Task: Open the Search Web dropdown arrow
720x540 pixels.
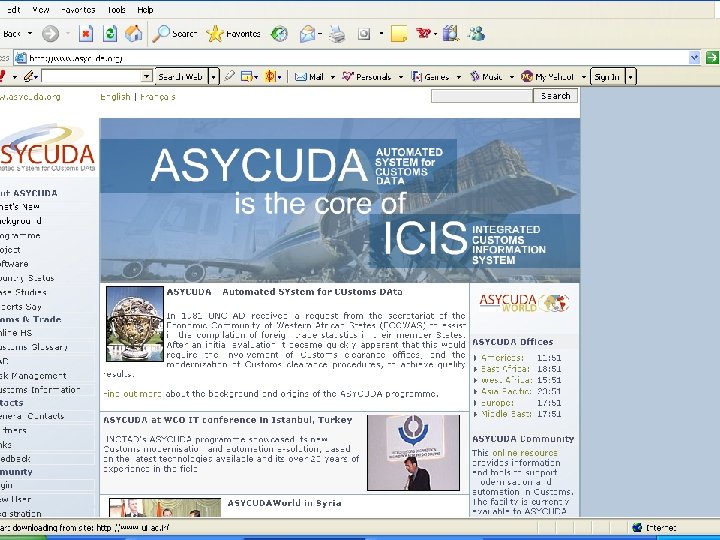Action: (x=214, y=77)
